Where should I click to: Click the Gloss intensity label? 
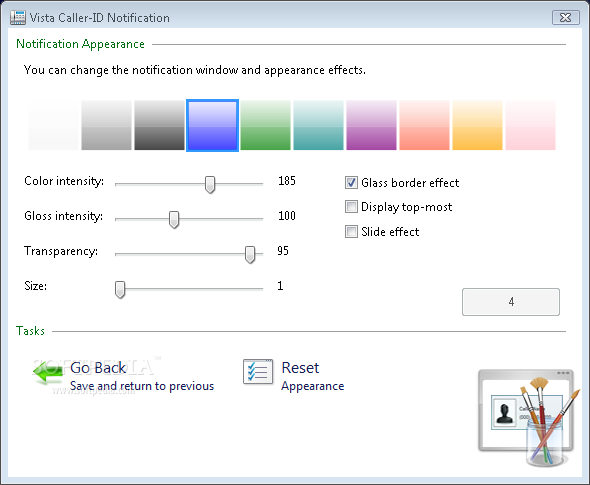point(64,216)
